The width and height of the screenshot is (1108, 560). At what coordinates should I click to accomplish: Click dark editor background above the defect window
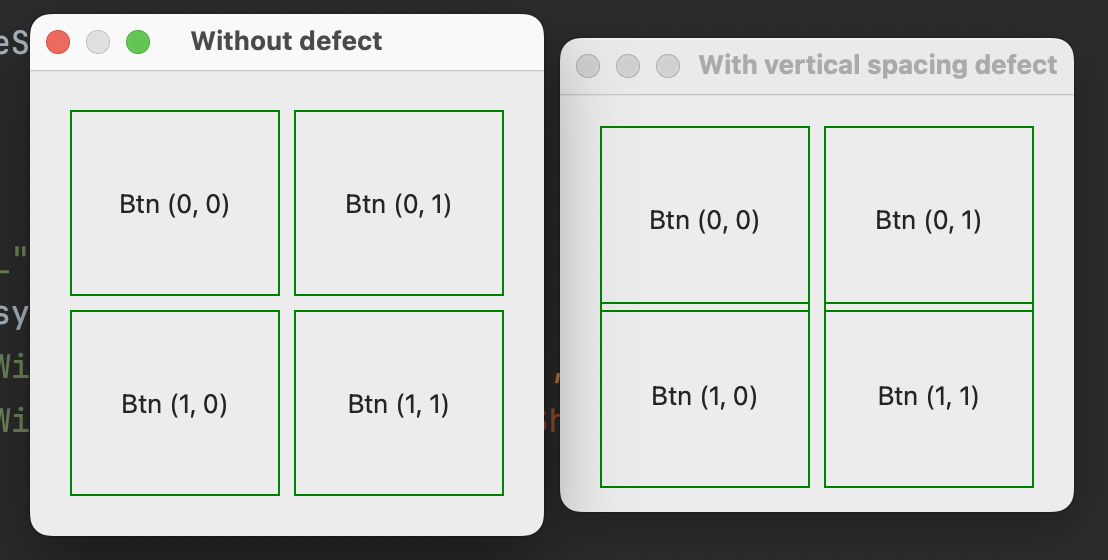point(800,18)
